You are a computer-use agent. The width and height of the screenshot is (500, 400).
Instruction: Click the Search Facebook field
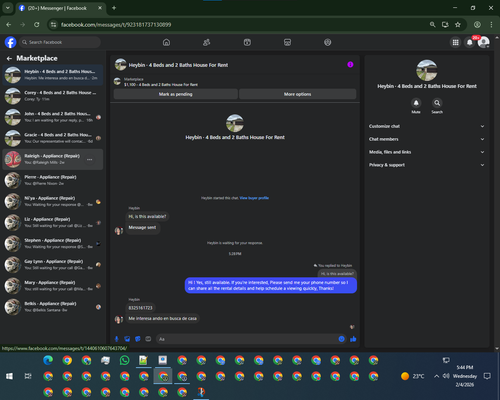click(60, 42)
